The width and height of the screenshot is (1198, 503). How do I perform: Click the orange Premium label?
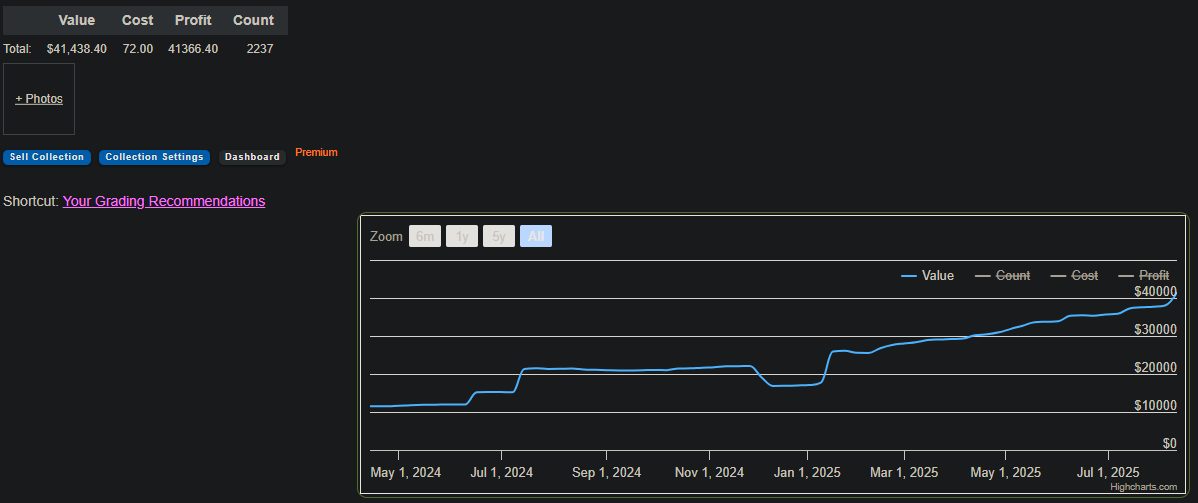click(316, 152)
